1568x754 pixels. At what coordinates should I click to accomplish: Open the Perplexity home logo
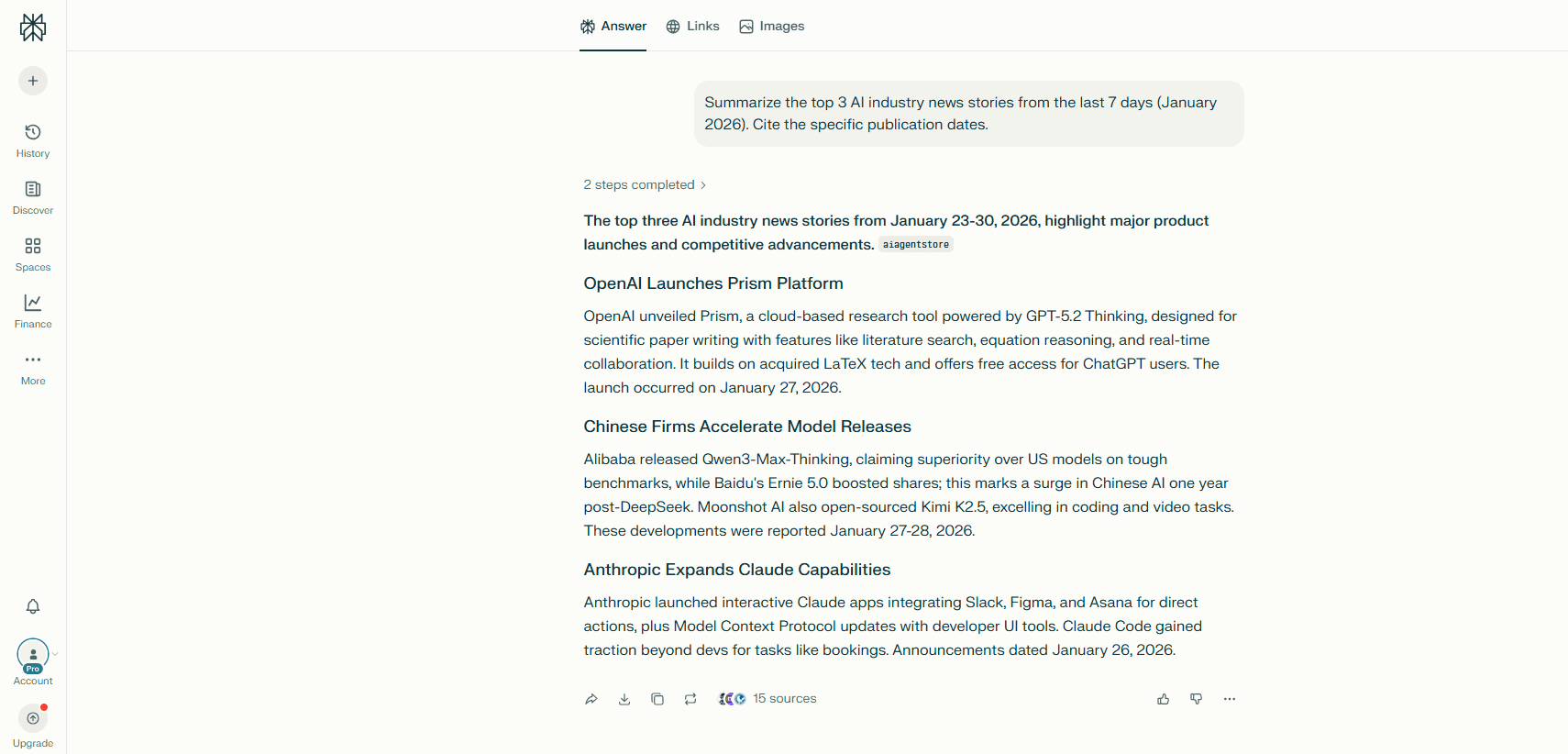pos(33,28)
